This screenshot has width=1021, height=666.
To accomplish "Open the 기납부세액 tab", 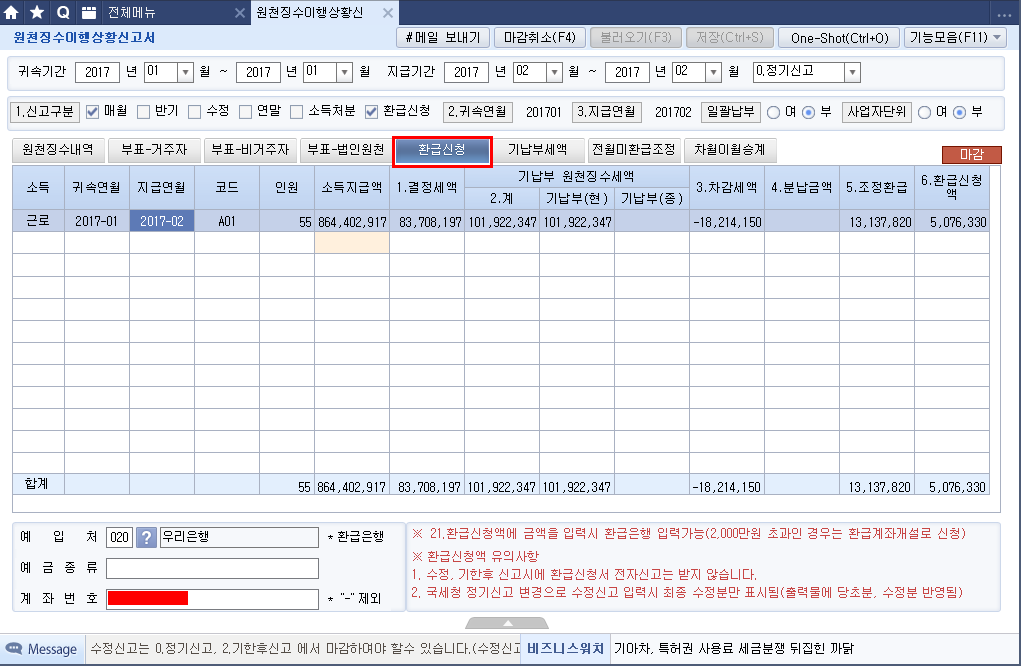I will [537, 150].
